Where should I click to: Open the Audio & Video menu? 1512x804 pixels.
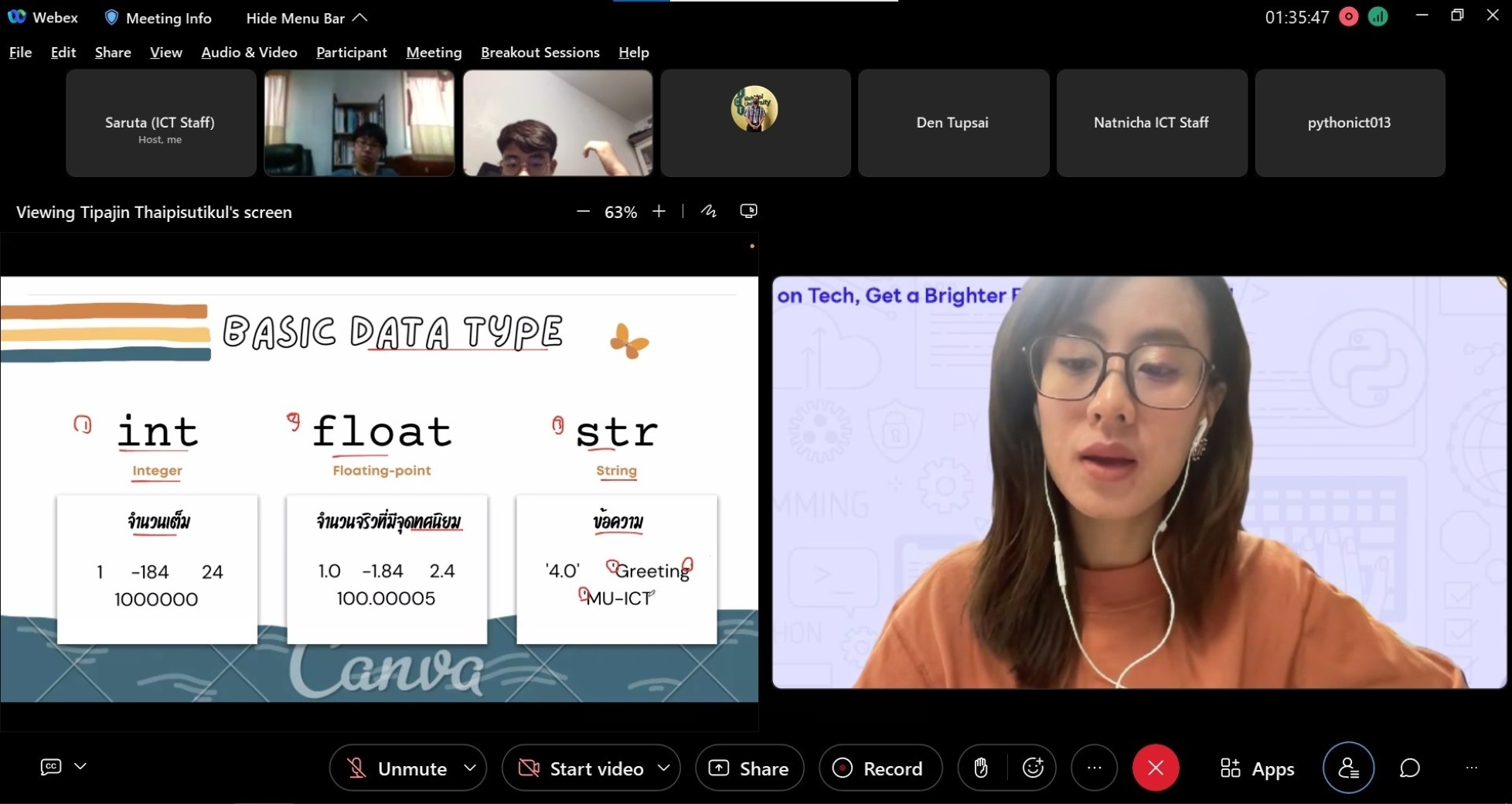249,53
